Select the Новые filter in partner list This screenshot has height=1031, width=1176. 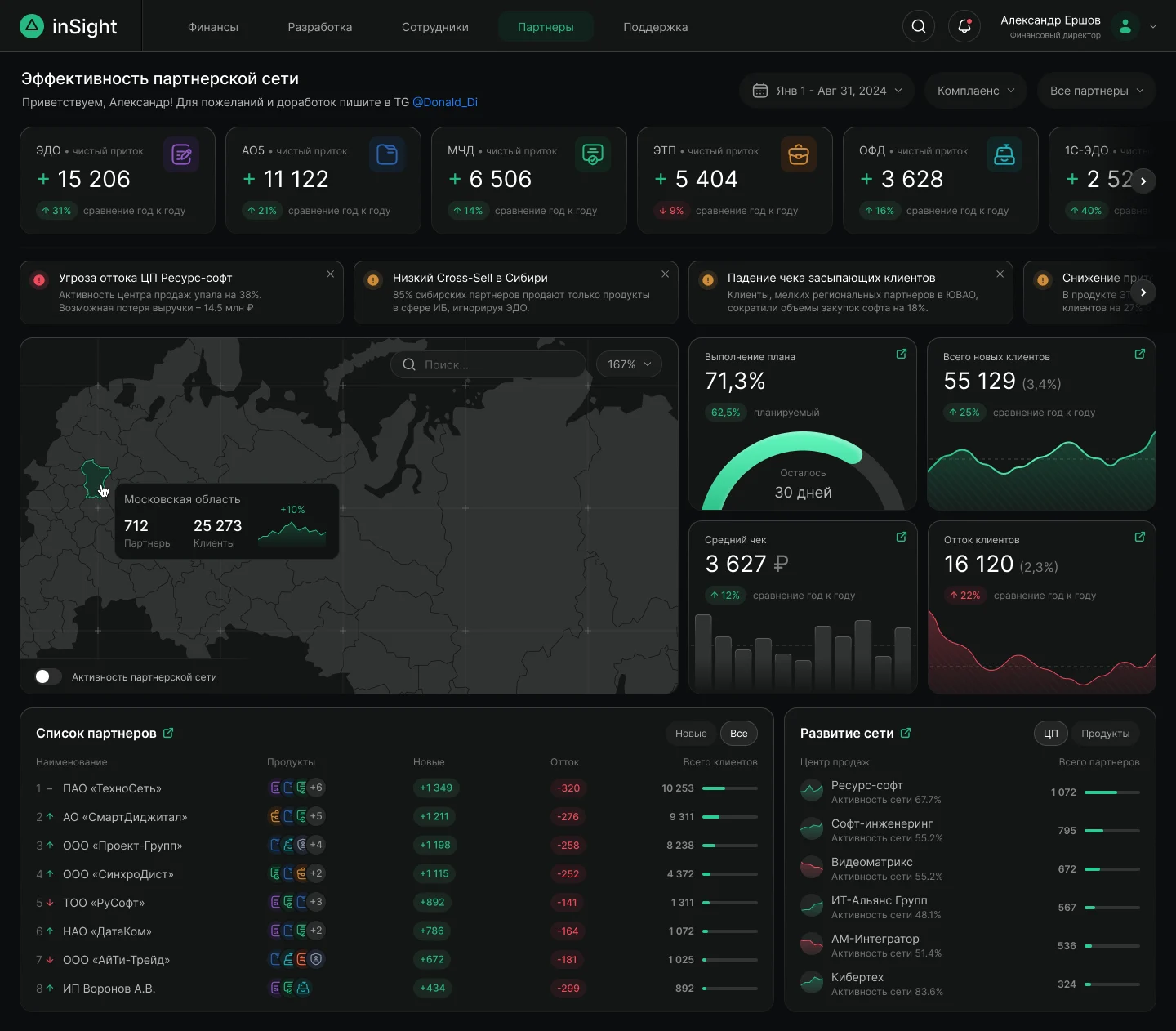[x=691, y=734]
